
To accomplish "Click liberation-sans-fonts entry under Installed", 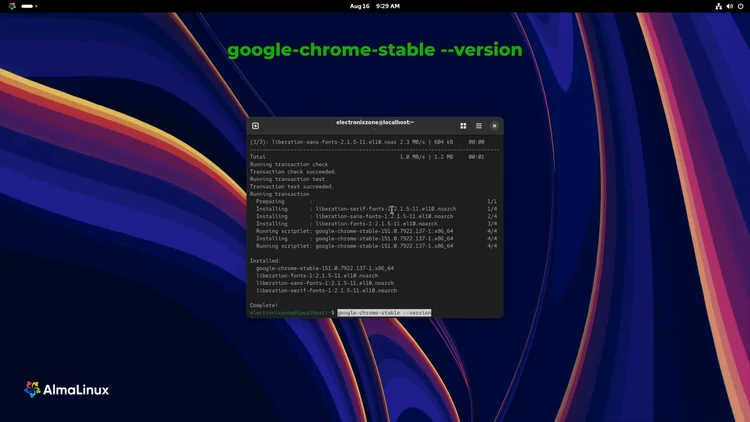I will pyautogui.click(x=325, y=283).
